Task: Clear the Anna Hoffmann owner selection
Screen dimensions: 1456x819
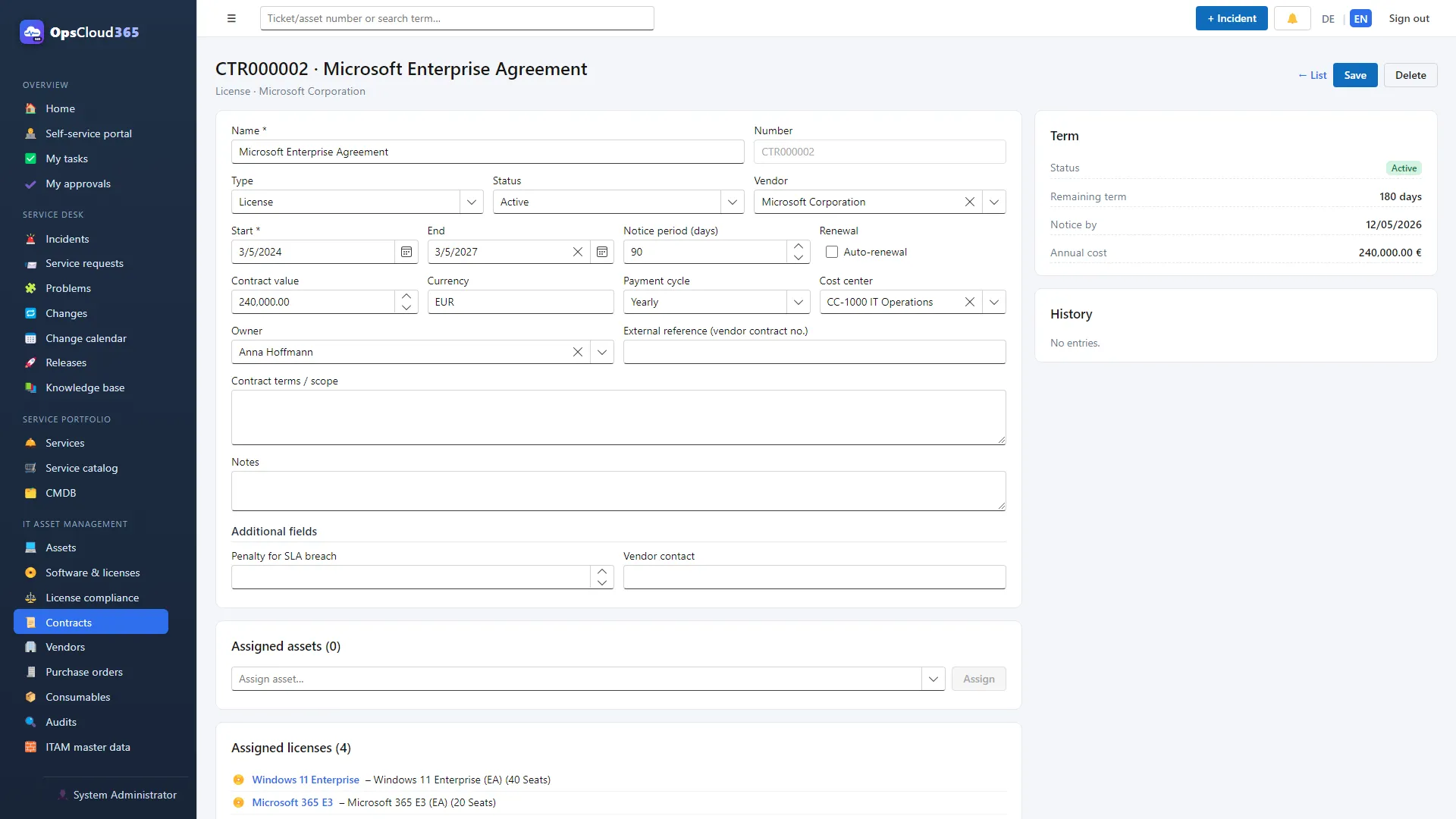Action: point(578,352)
